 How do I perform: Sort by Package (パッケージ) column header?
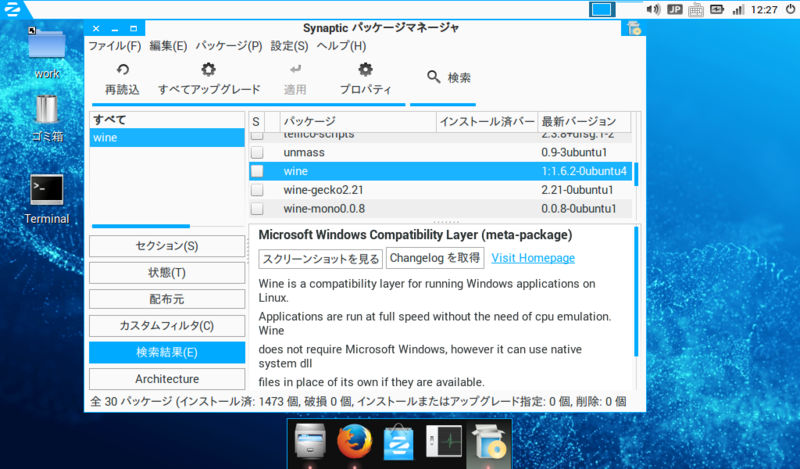click(358, 121)
